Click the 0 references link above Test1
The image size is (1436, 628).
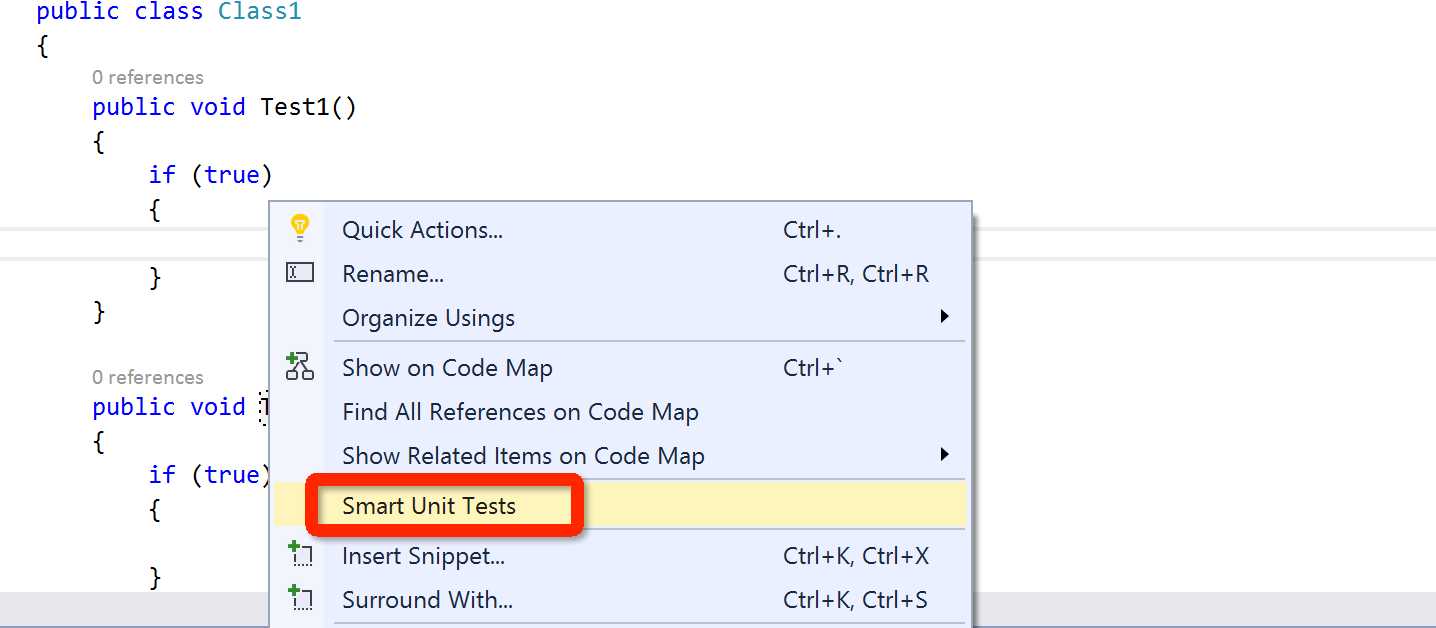pos(147,77)
